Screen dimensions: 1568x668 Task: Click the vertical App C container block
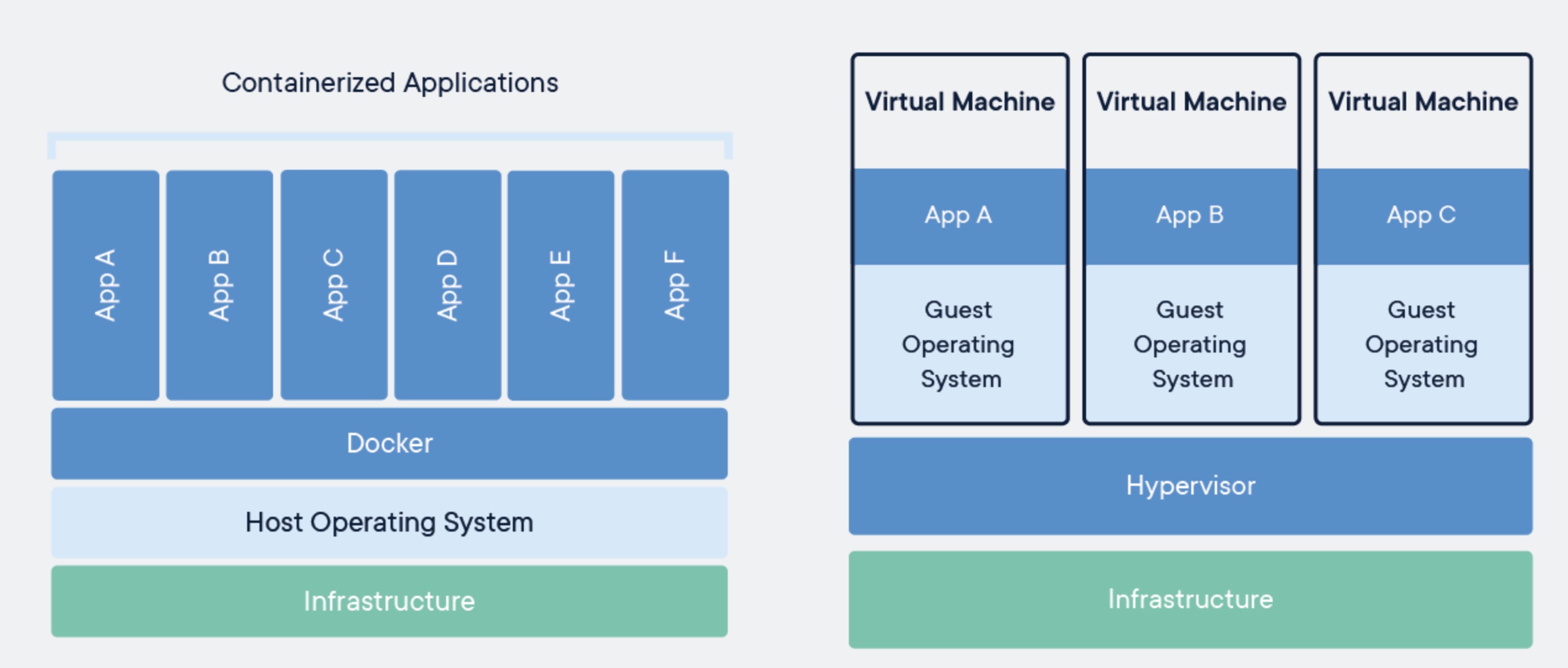click(334, 285)
